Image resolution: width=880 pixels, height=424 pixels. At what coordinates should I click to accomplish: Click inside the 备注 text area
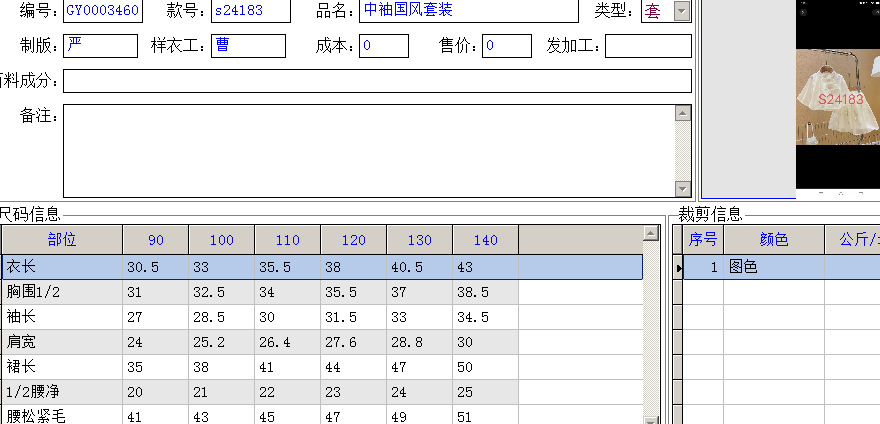369,151
